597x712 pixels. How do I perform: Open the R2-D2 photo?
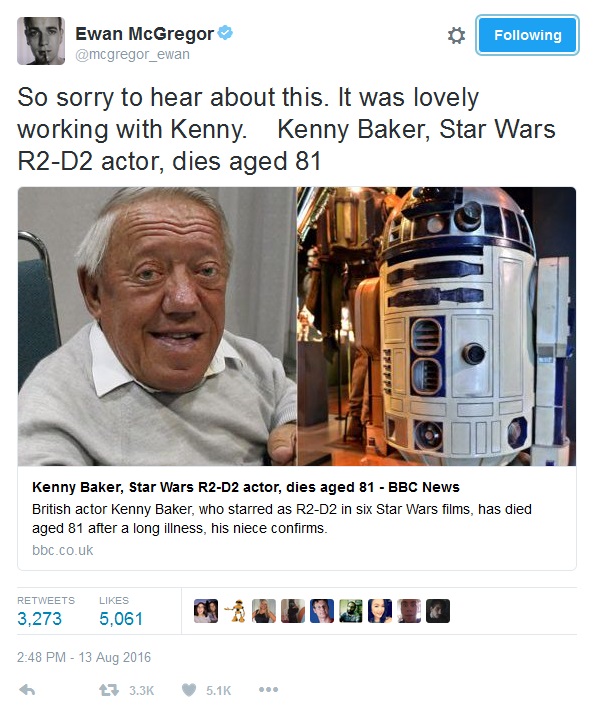coord(437,326)
